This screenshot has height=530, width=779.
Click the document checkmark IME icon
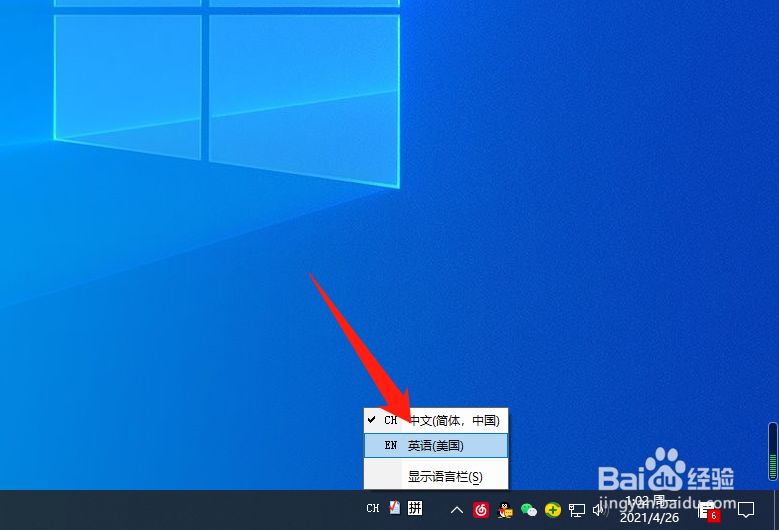point(394,508)
